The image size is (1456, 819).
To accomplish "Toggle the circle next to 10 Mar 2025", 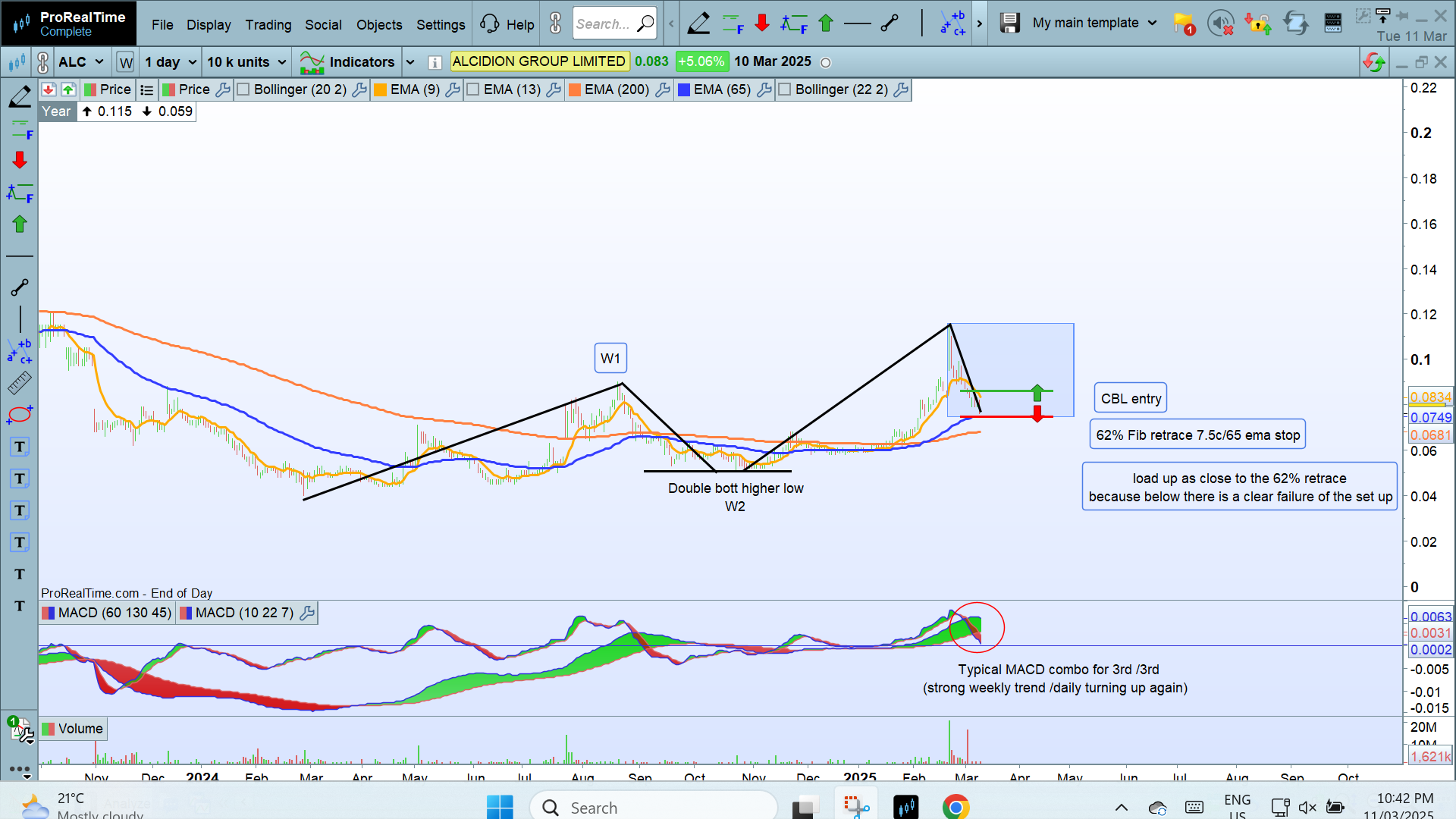I will 826,63.
